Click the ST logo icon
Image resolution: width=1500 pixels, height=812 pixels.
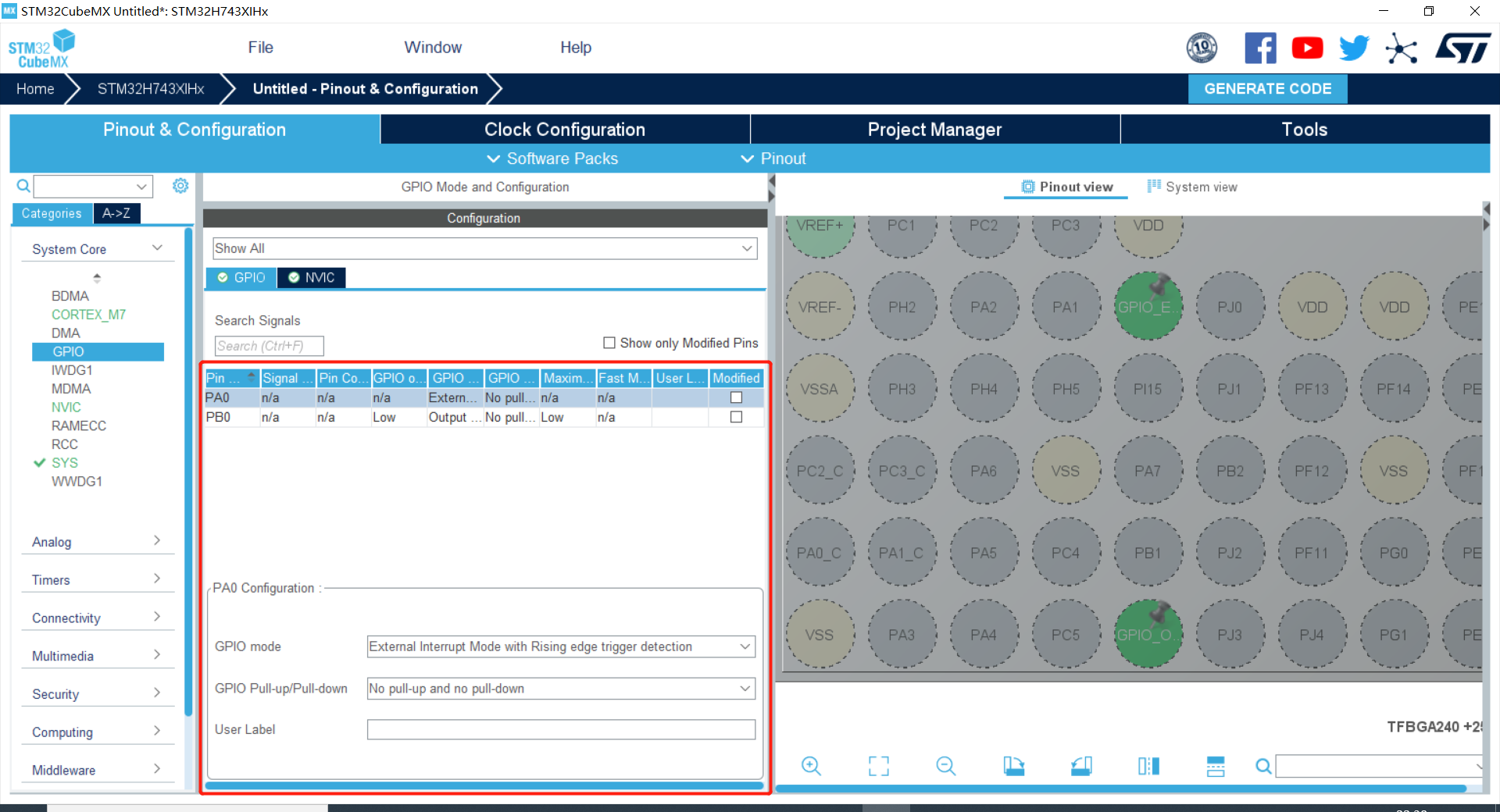[x=1462, y=48]
